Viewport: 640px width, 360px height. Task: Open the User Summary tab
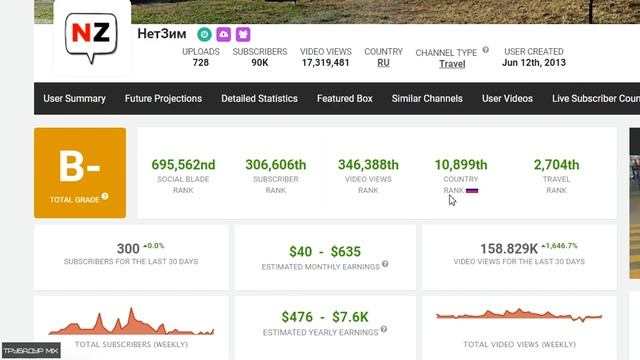point(74,98)
